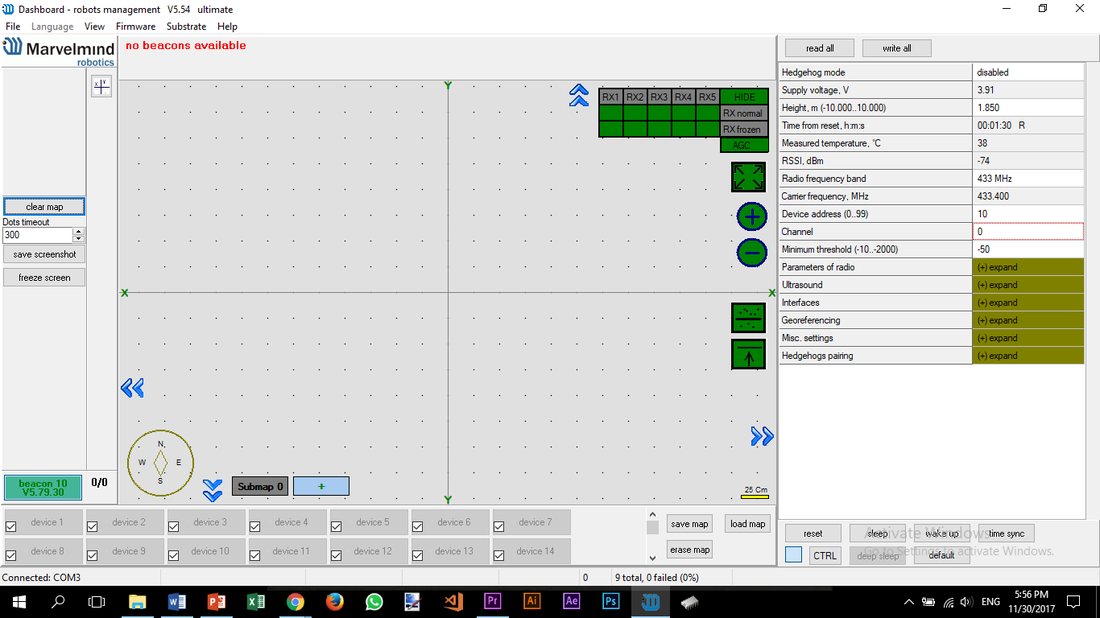Increase Dots timeout with stepper
Screen dimensions: 1100x618
coord(79,231)
